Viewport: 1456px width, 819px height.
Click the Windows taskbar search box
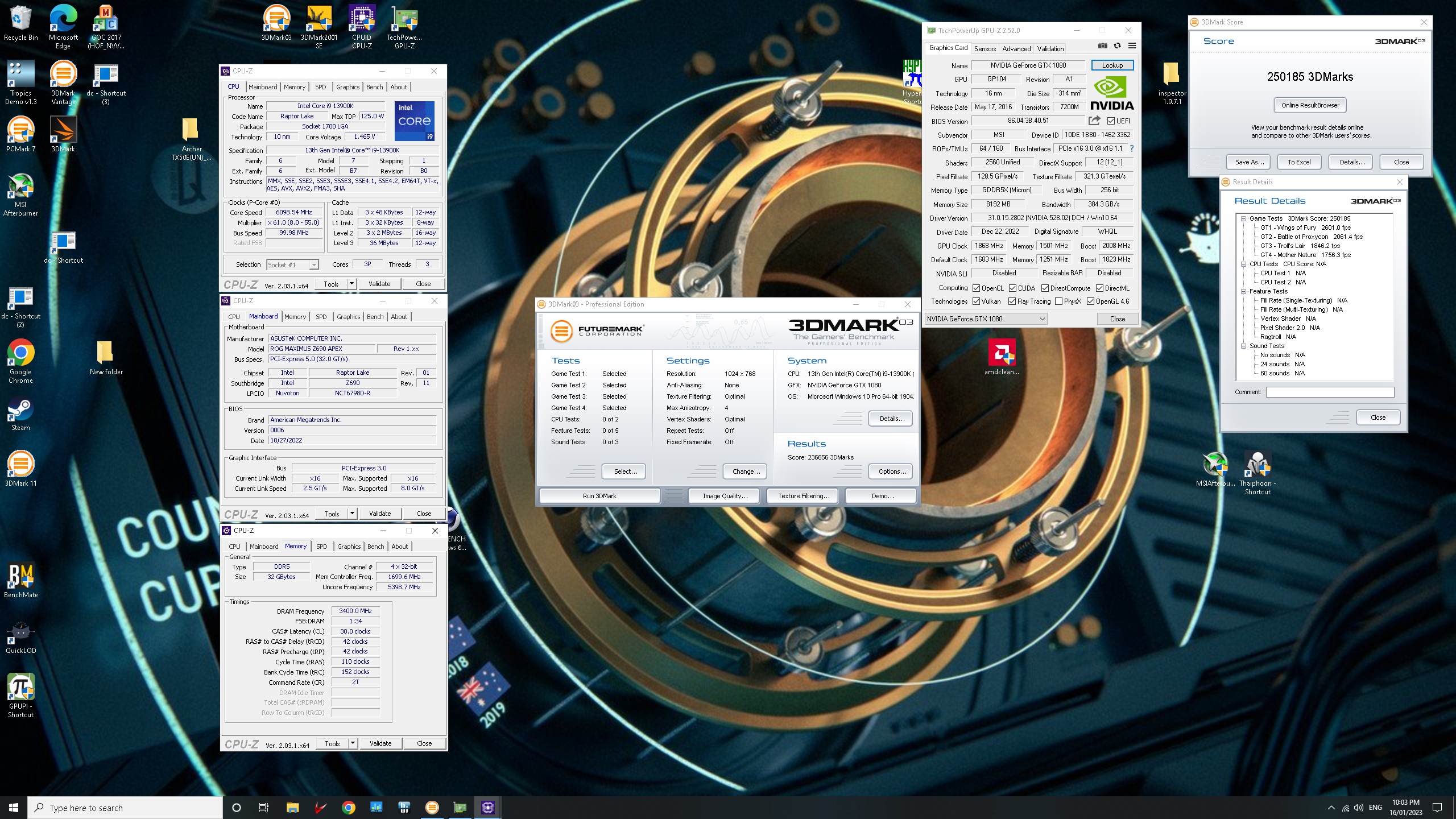click(125, 808)
